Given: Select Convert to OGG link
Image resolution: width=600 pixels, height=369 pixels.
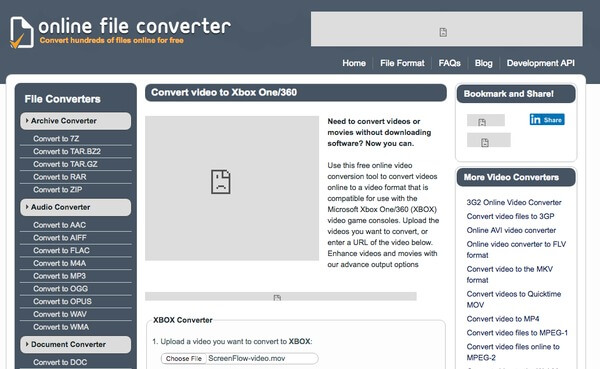Looking at the screenshot, I should point(60,289).
